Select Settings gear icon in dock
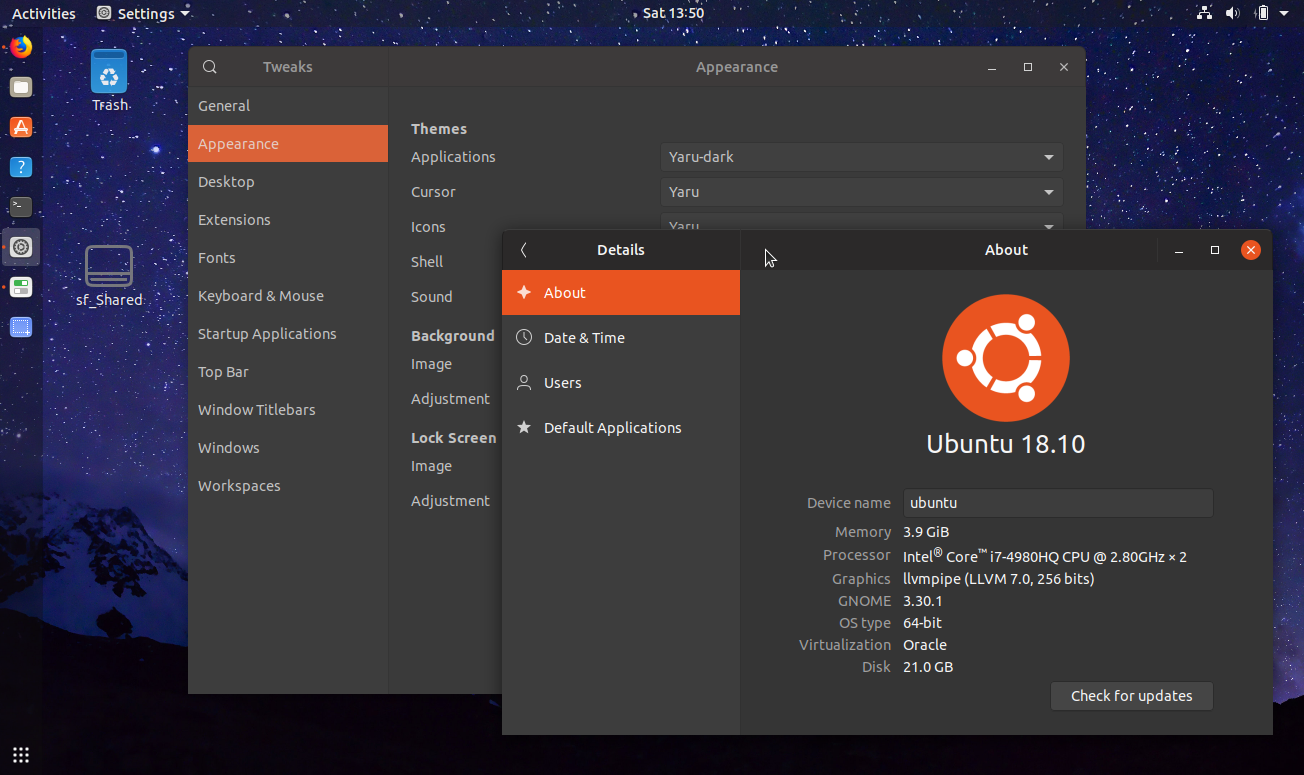 (21, 247)
